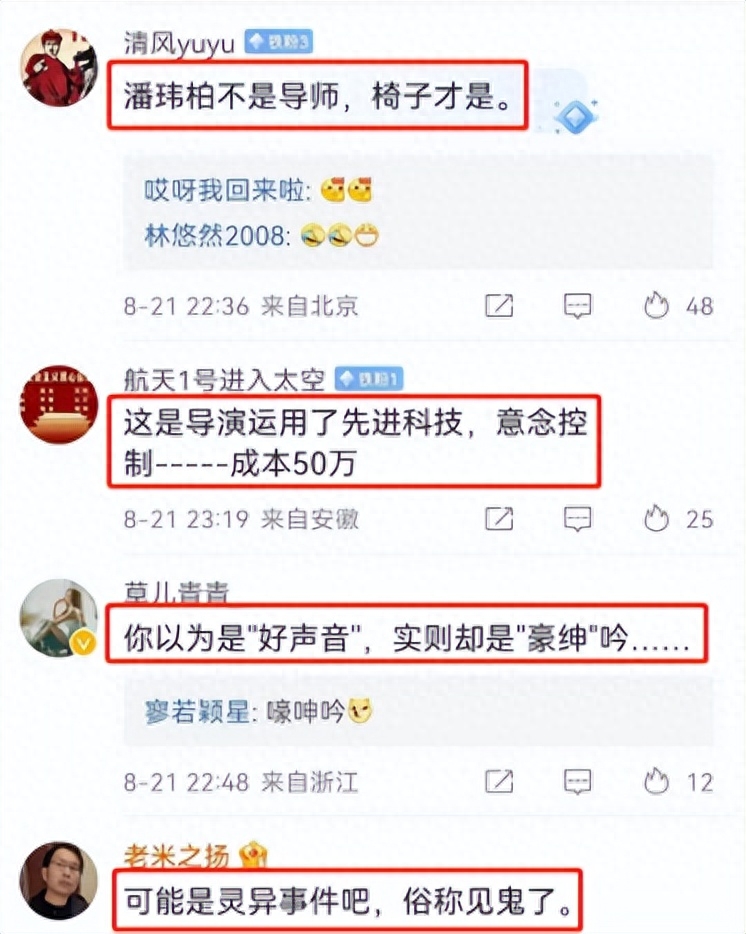Viewport: 746px width, 934px height.
Task: Visit replier 哎呀我回来啦's profile
Action: pyautogui.click(x=224, y=191)
